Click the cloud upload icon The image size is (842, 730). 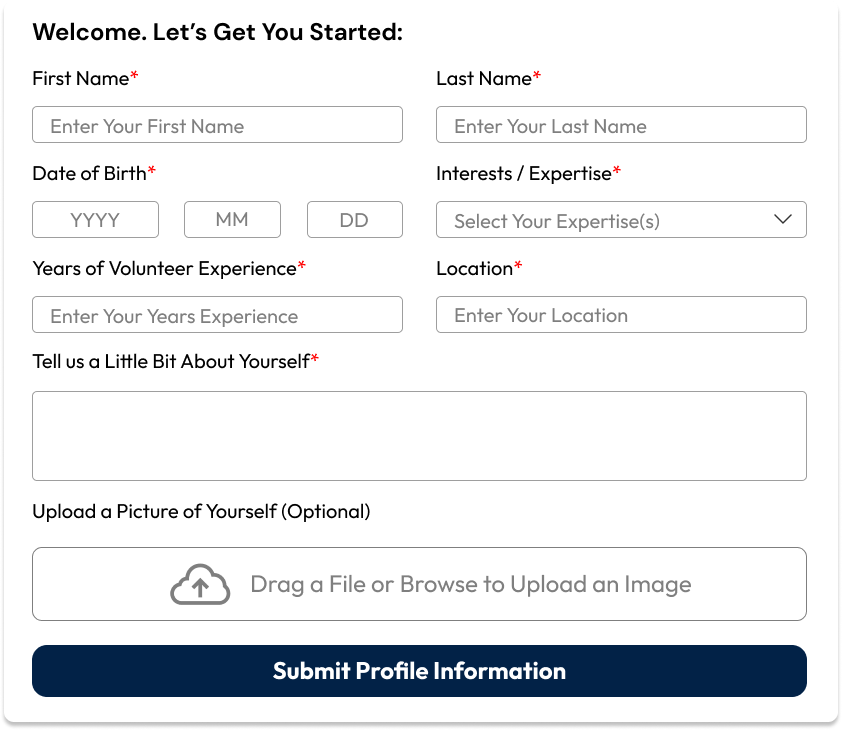(x=200, y=584)
